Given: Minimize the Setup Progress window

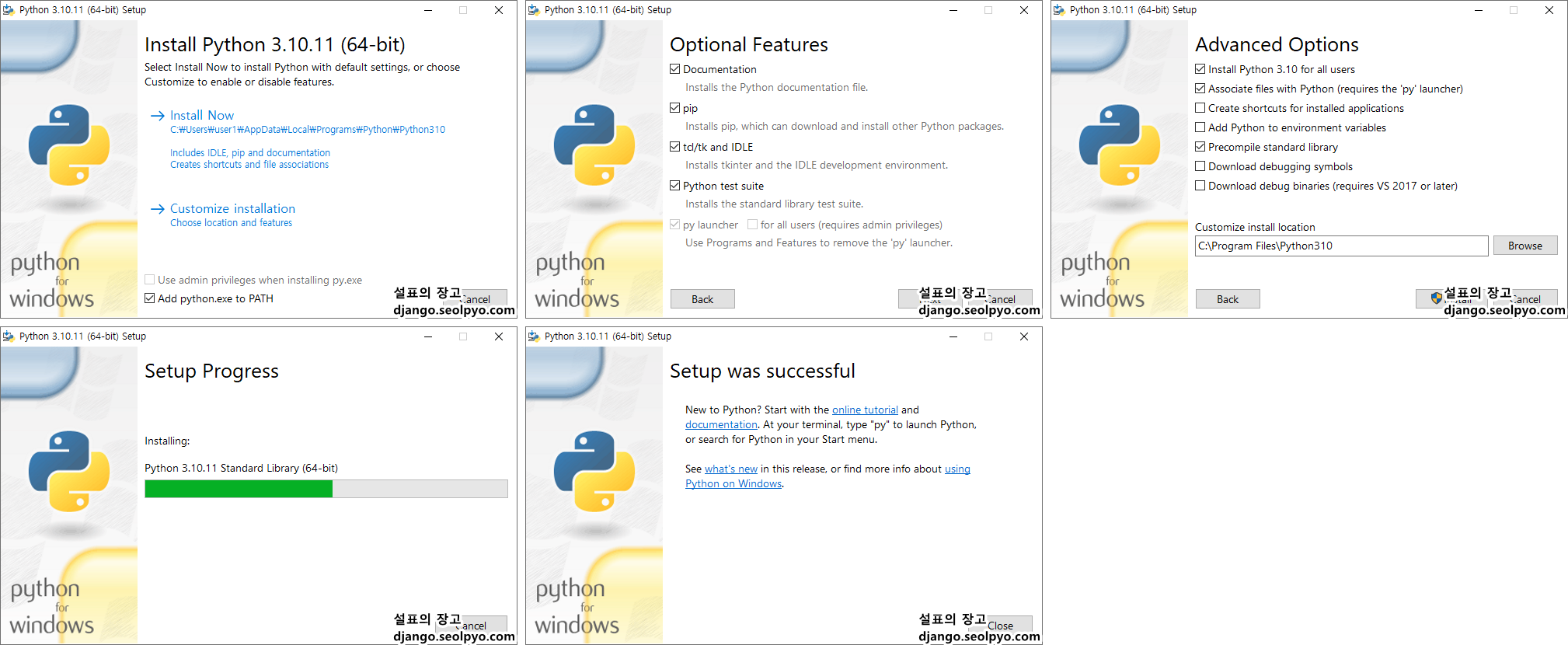Looking at the screenshot, I should click(428, 336).
